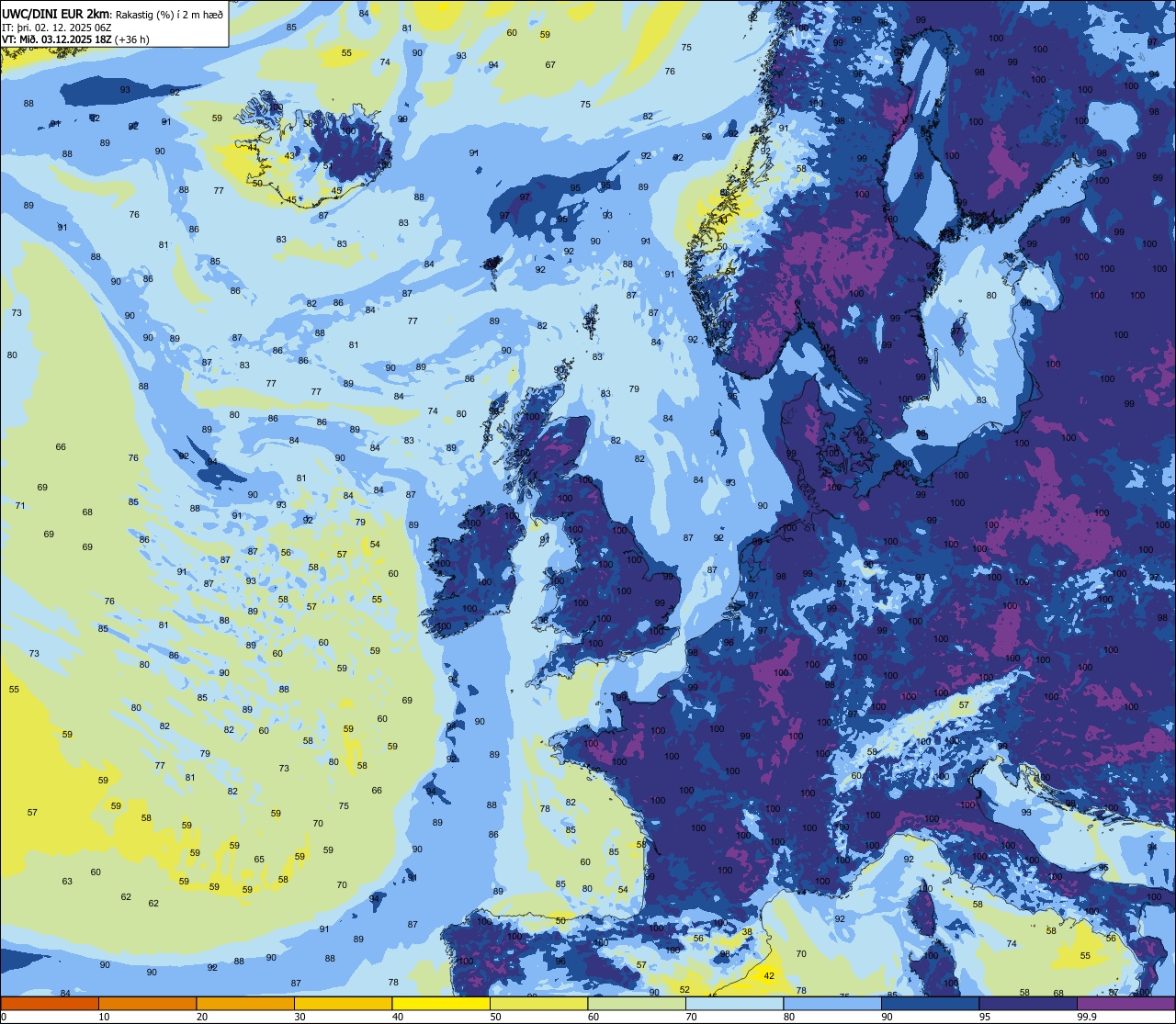Pick the 60–70% pale green legend swatch
This screenshot has height=1024, width=1176.
[637, 1003]
